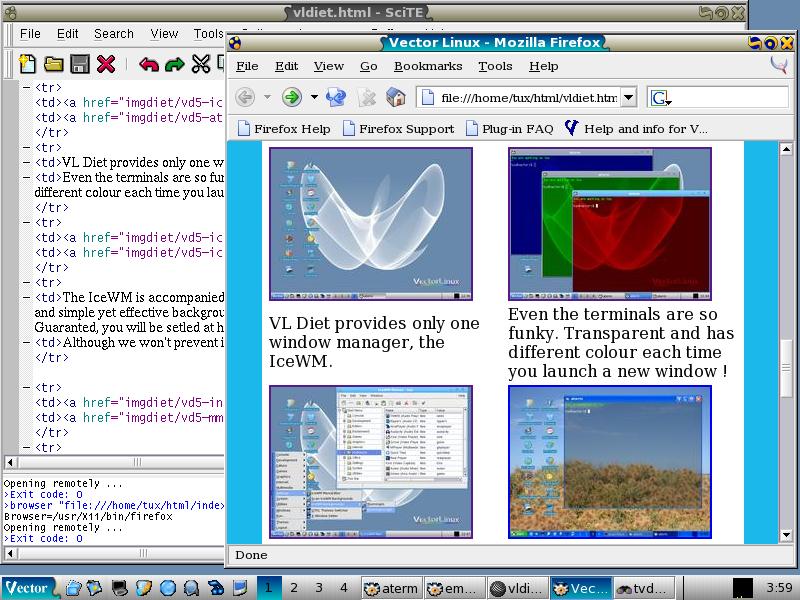Expand the URL bar history dropdown
800x600 pixels.
click(x=628, y=97)
